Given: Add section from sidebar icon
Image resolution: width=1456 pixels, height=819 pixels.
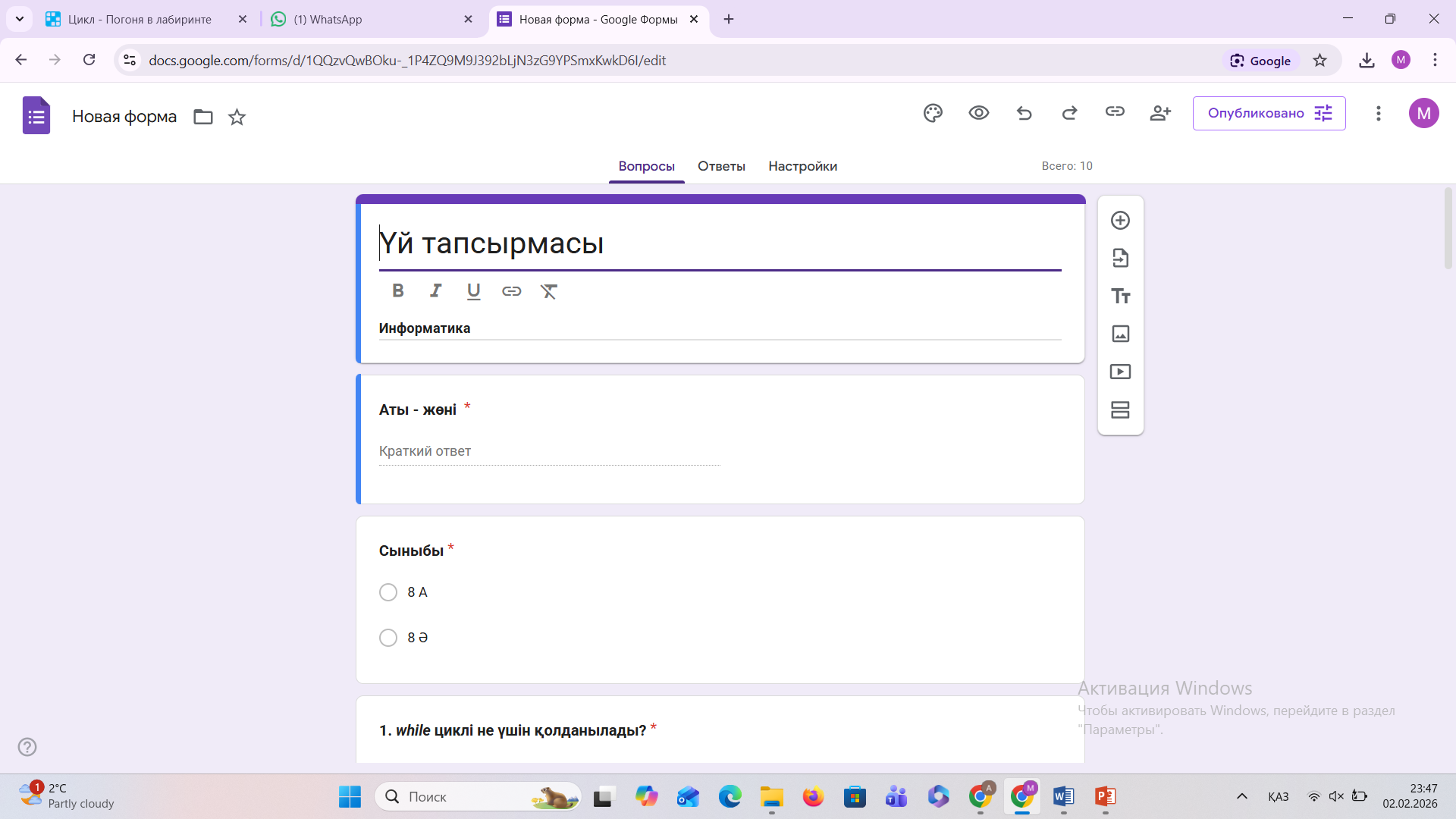Looking at the screenshot, I should pos(1120,409).
